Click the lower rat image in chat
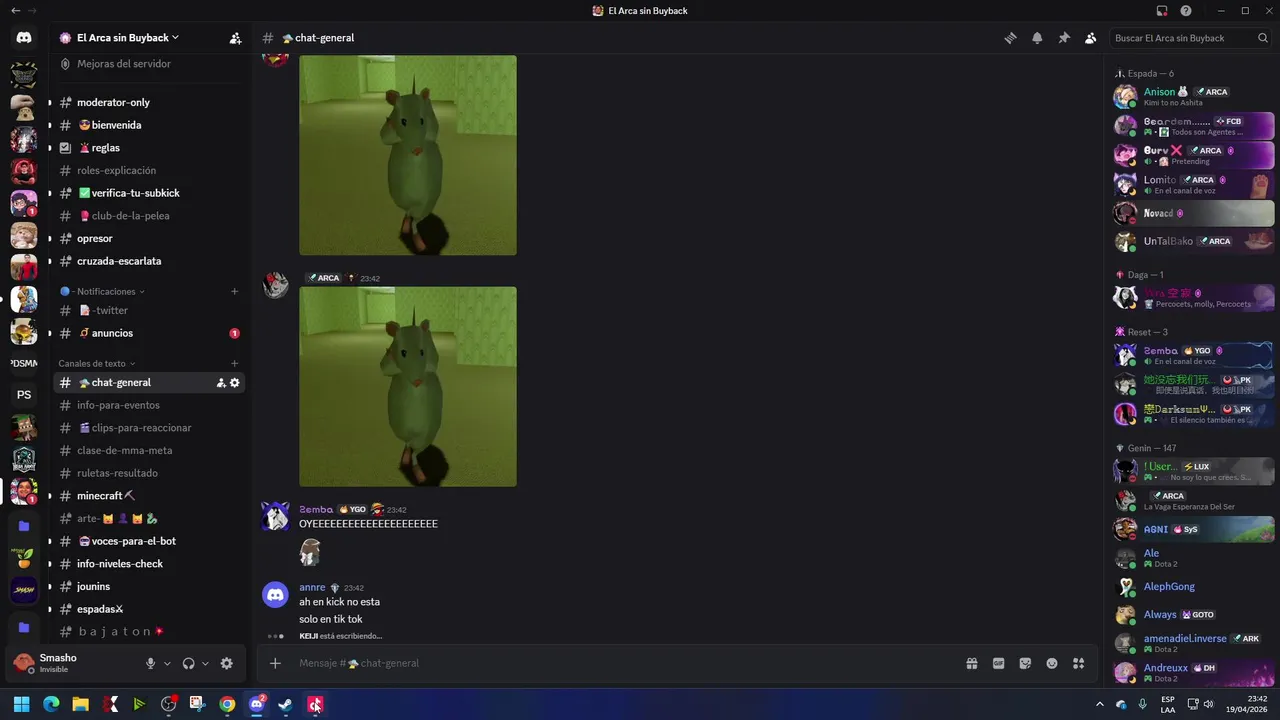 (x=408, y=387)
